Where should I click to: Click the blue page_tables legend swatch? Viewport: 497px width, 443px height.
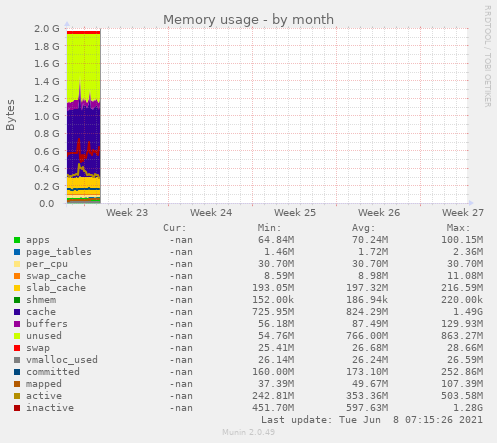(17, 252)
